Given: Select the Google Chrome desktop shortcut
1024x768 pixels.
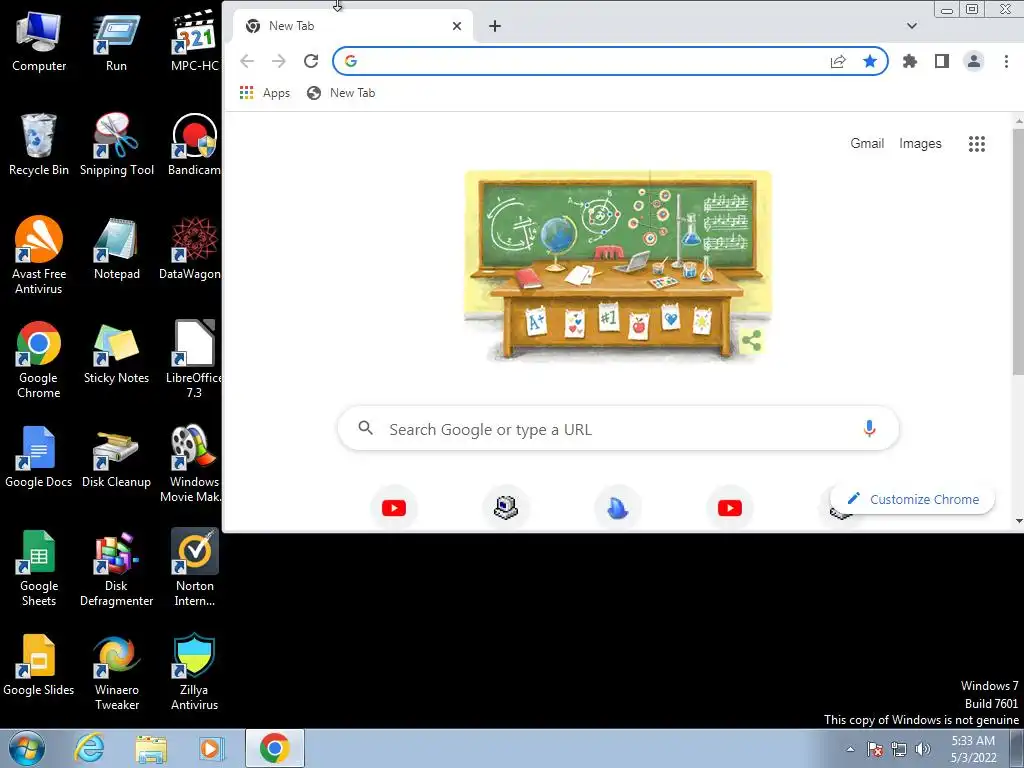Looking at the screenshot, I should coord(39,359).
